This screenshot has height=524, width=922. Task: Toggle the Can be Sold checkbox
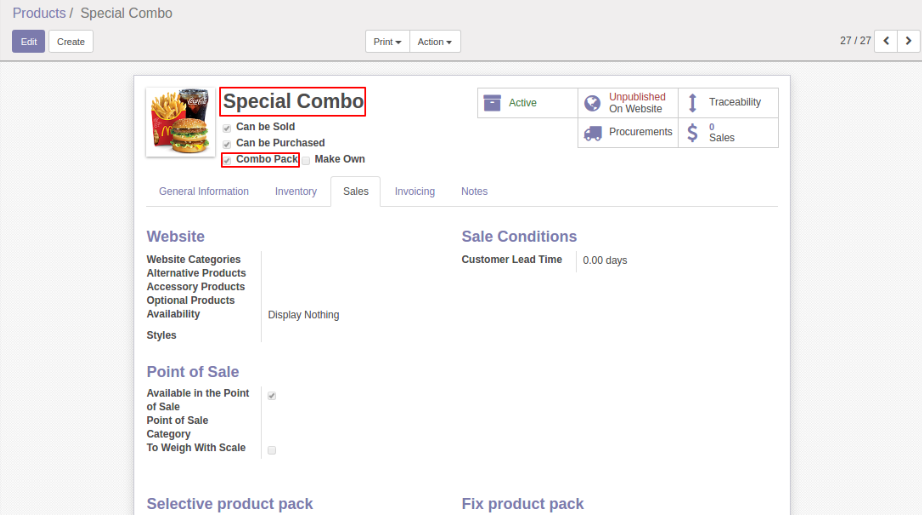pyautogui.click(x=227, y=128)
